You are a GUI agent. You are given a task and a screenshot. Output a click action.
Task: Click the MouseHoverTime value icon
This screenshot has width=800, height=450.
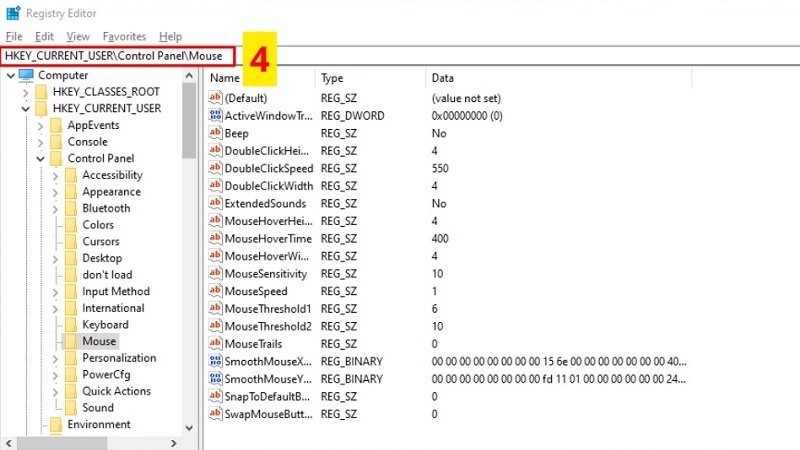(215, 238)
